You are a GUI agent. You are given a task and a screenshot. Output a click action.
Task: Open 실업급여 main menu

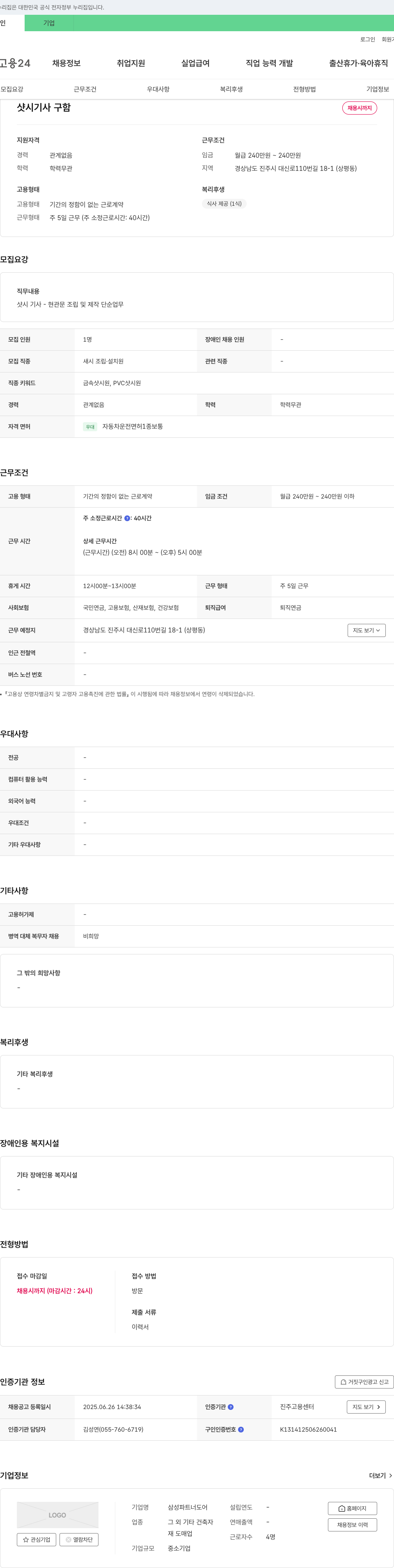[x=195, y=63]
